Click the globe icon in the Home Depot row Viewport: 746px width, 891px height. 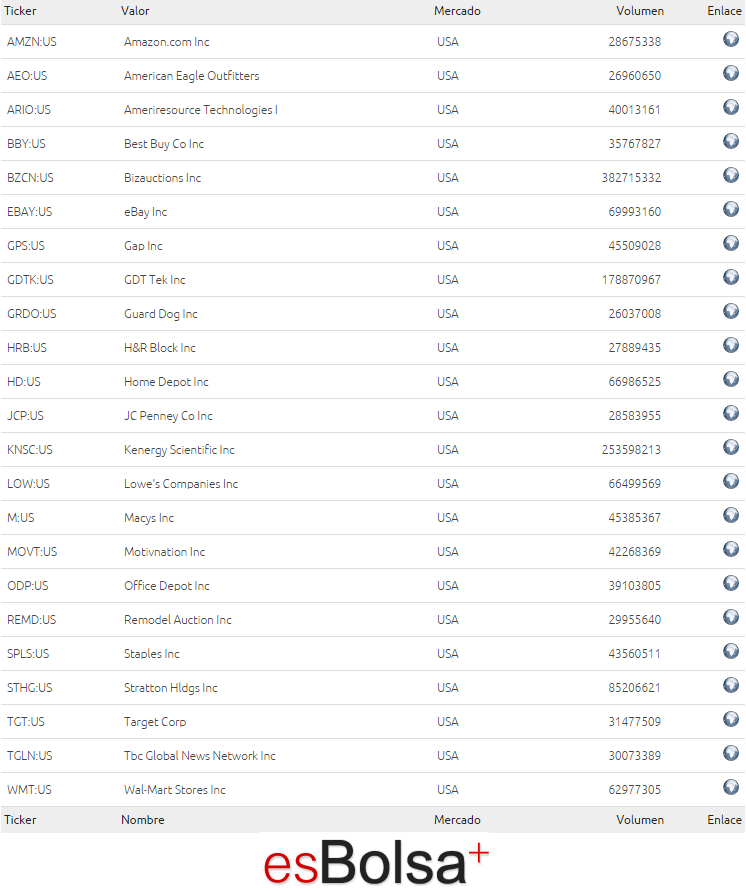coord(731,380)
